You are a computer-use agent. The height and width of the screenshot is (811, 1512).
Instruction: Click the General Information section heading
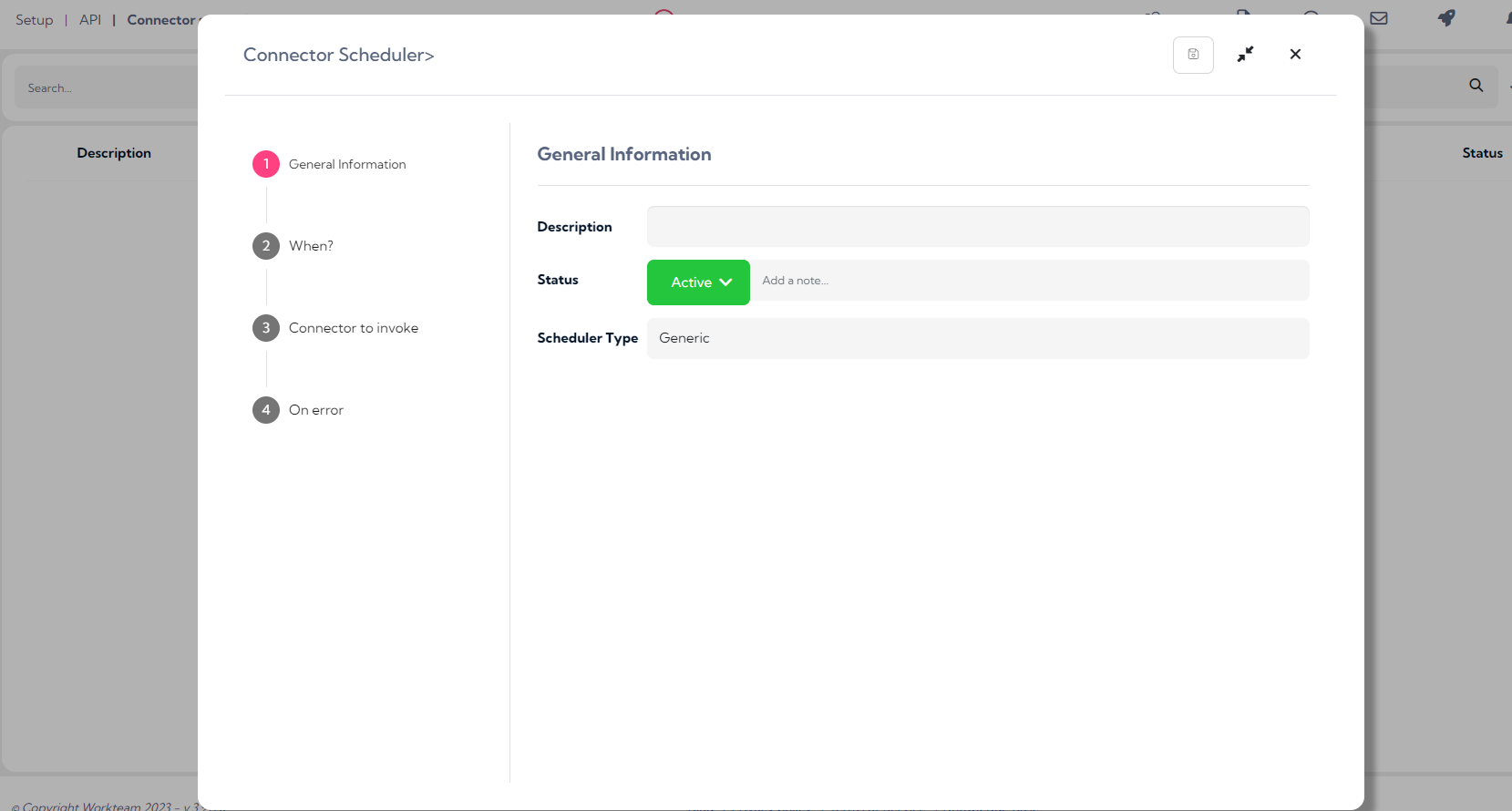pyautogui.click(x=624, y=154)
